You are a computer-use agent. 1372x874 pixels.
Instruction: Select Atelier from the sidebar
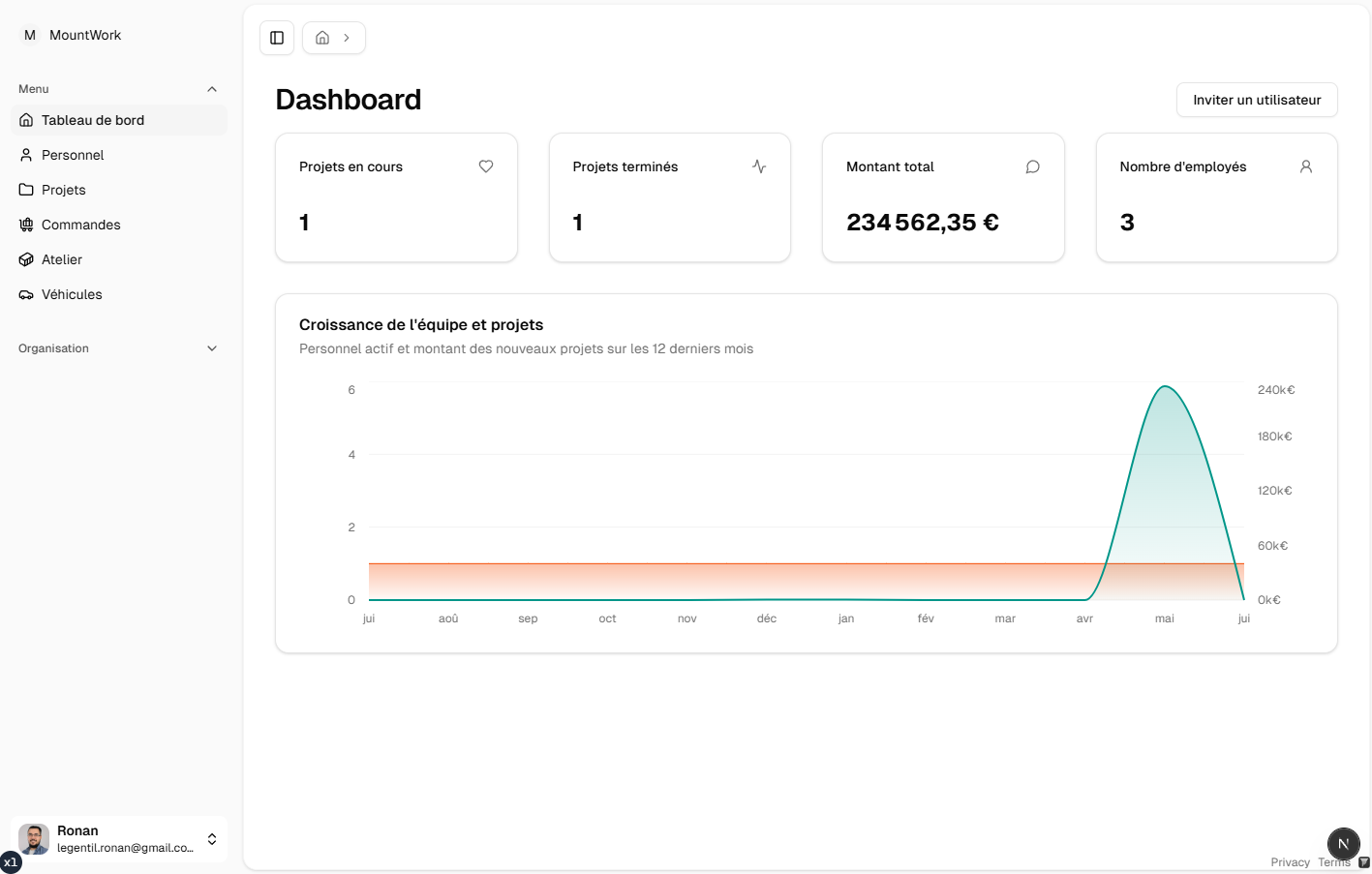(62, 259)
